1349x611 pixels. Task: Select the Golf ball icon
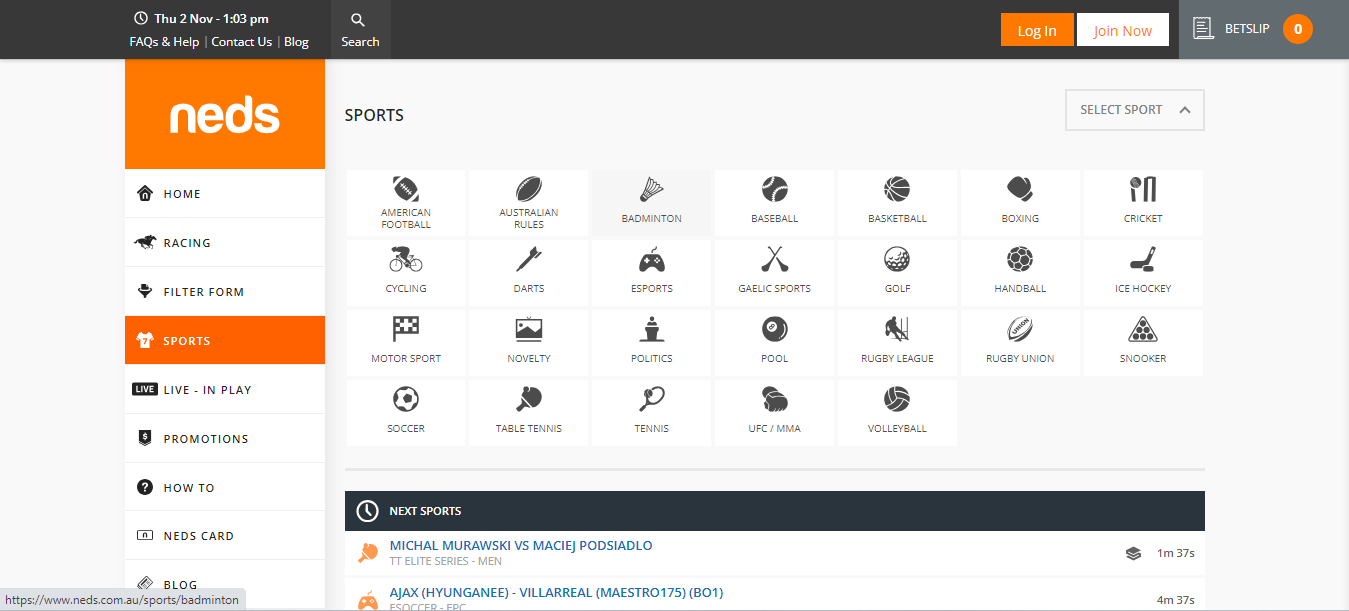(897, 261)
